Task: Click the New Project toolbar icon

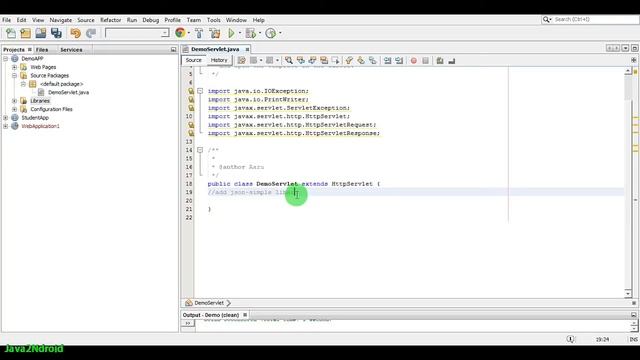Action: [x=25, y=33]
